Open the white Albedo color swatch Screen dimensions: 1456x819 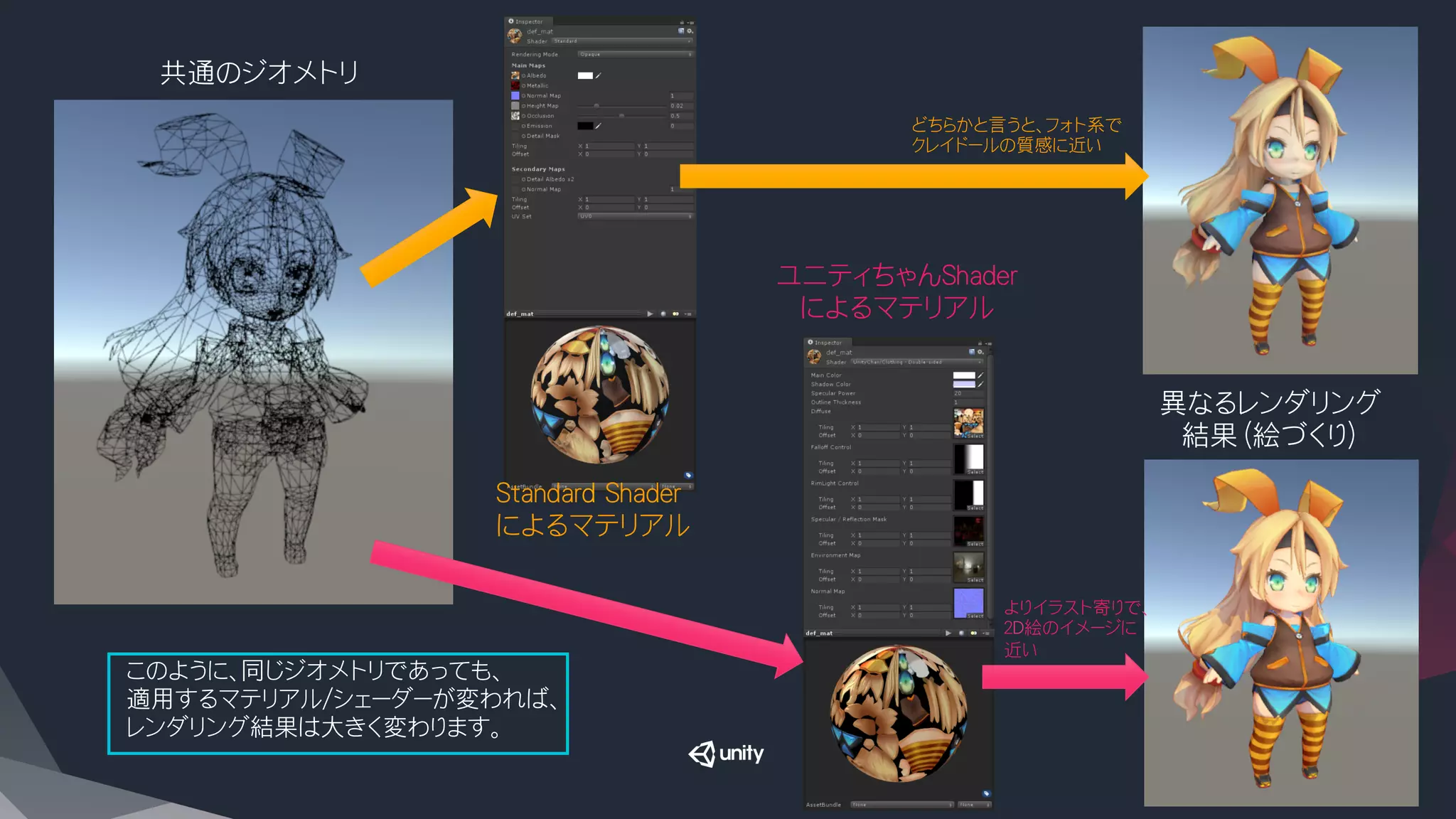(x=585, y=75)
